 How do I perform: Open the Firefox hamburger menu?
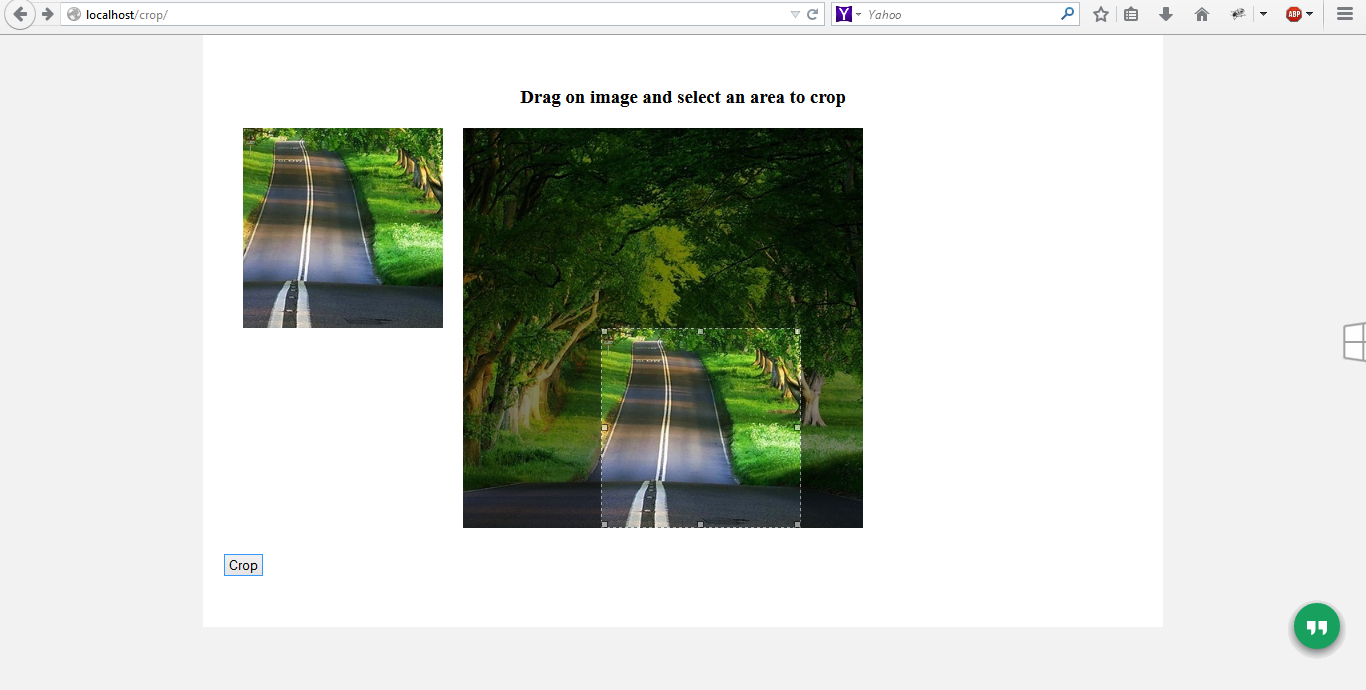(x=1344, y=14)
